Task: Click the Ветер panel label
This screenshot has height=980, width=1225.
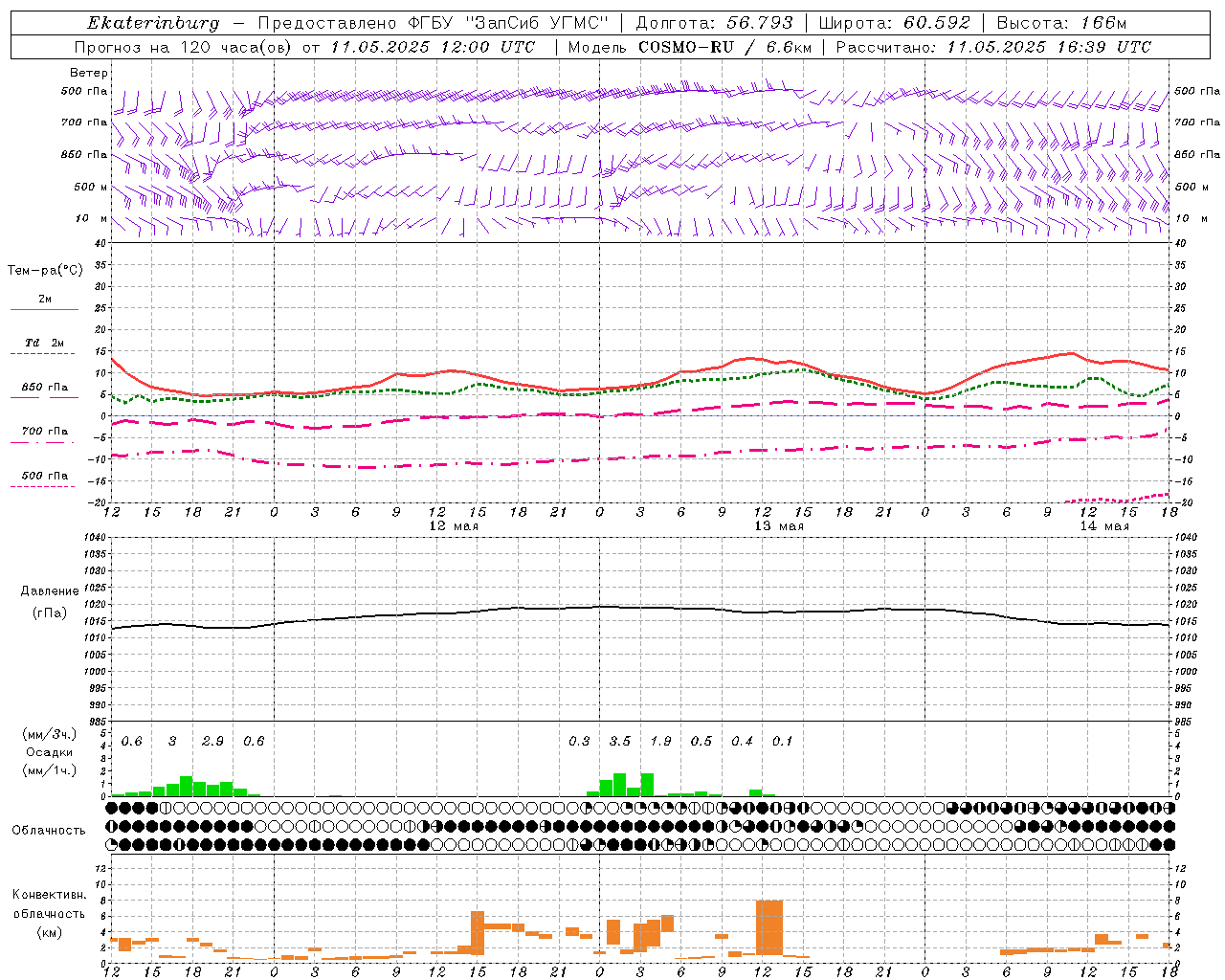Action: click(89, 73)
